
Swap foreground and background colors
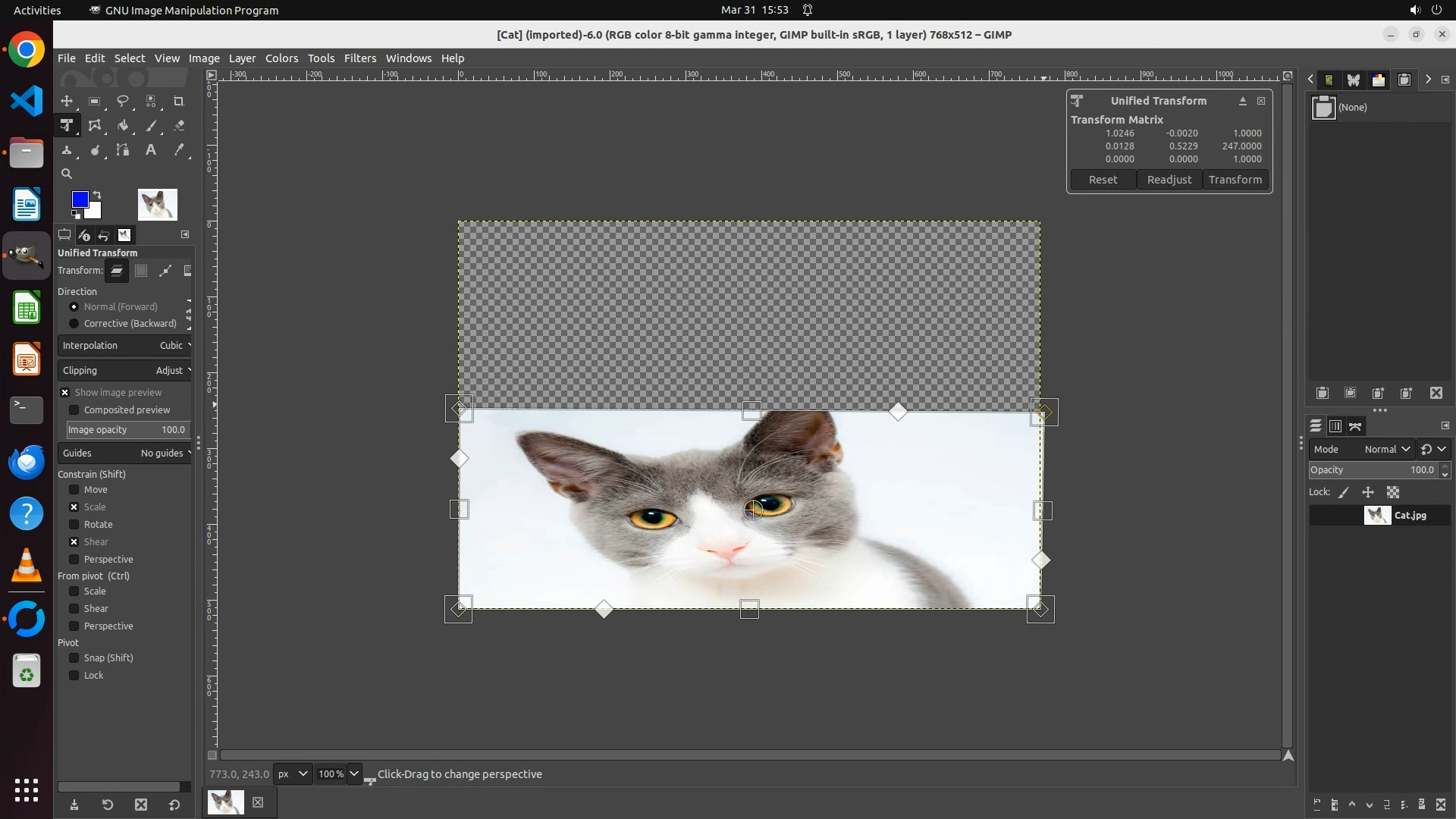point(97,195)
